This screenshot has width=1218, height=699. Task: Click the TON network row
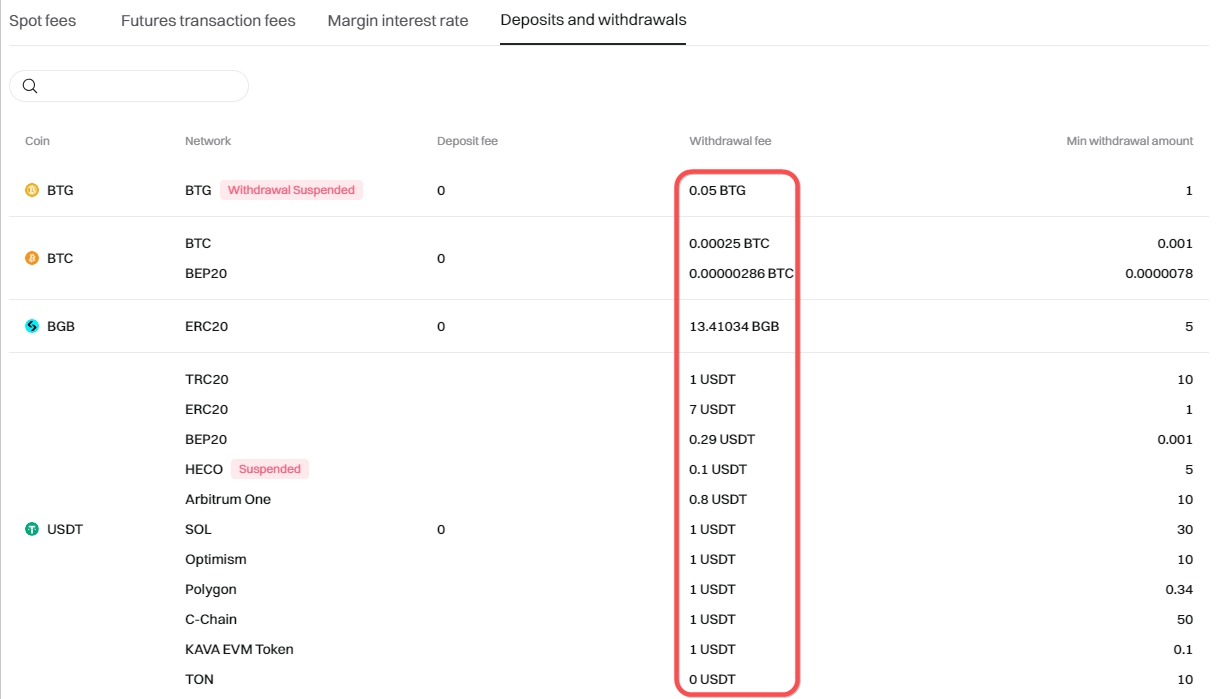[199, 679]
